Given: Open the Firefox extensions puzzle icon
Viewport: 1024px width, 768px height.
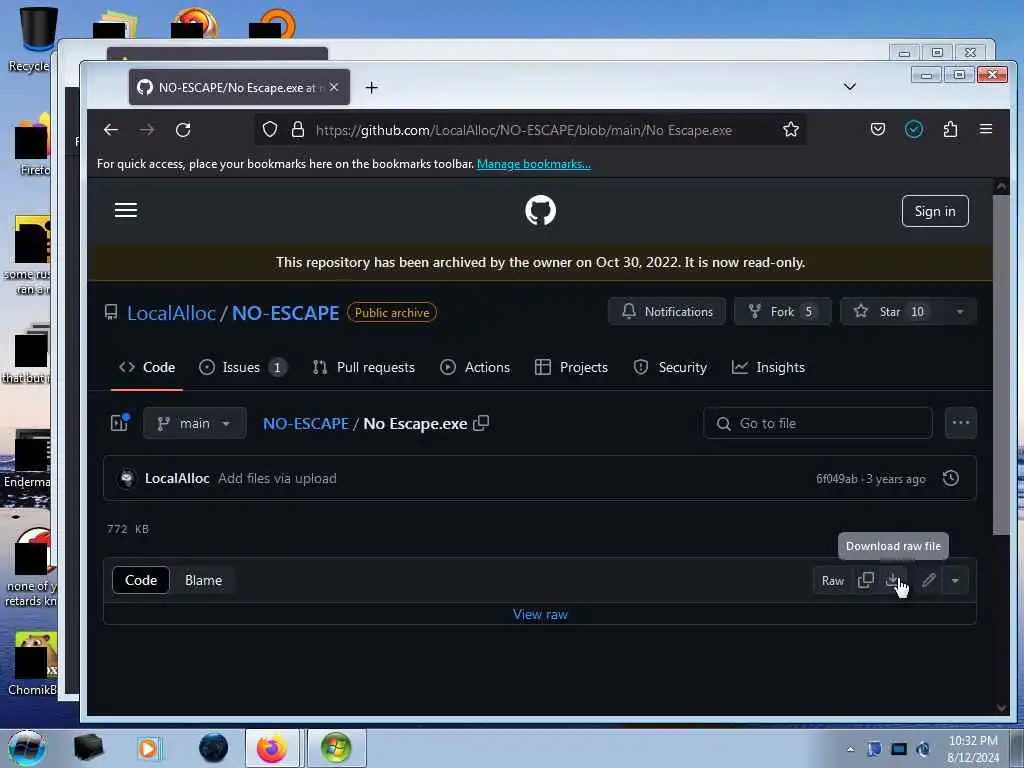Looking at the screenshot, I should point(950,129).
